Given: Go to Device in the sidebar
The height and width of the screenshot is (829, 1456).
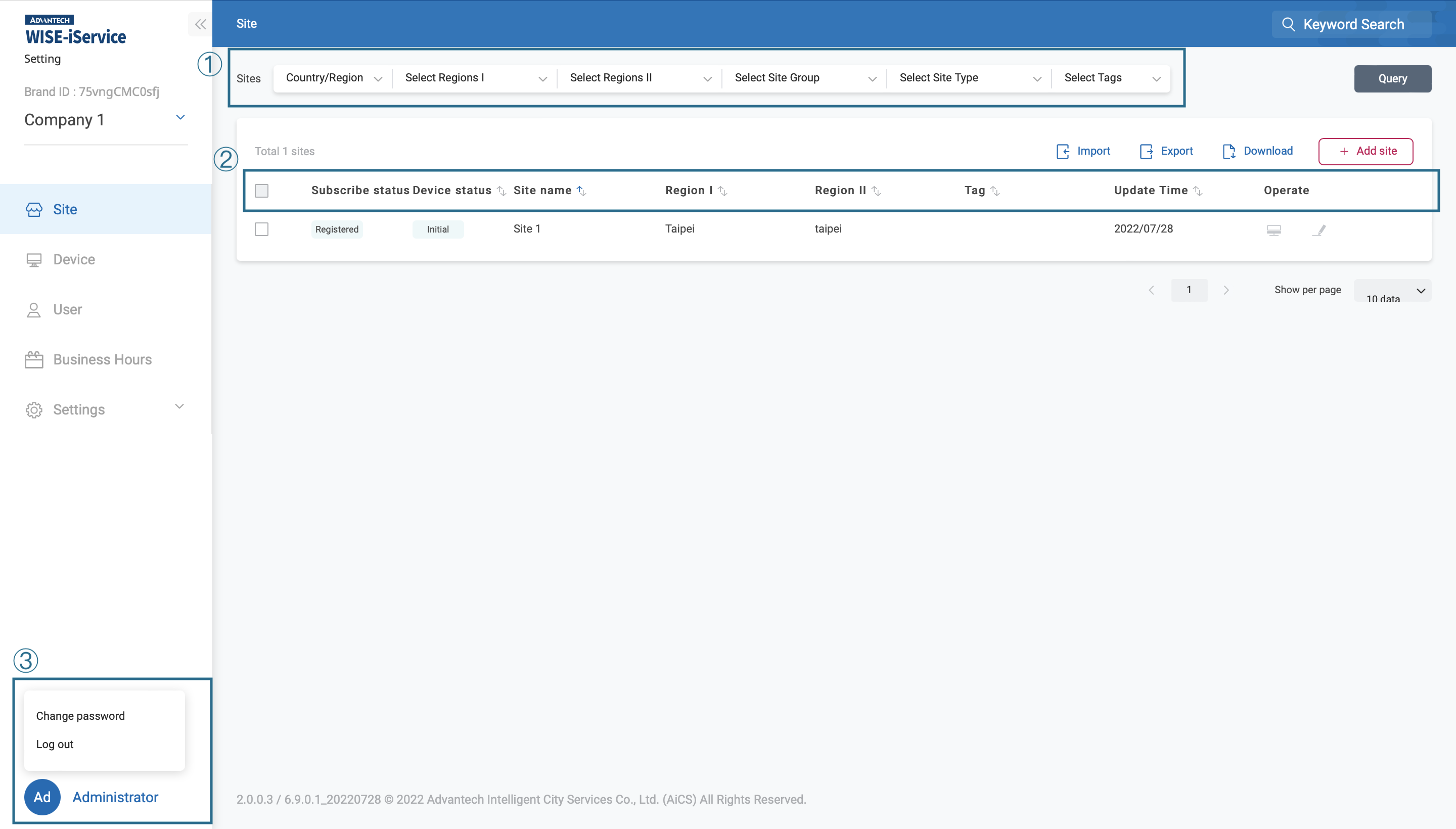Looking at the screenshot, I should [x=74, y=260].
